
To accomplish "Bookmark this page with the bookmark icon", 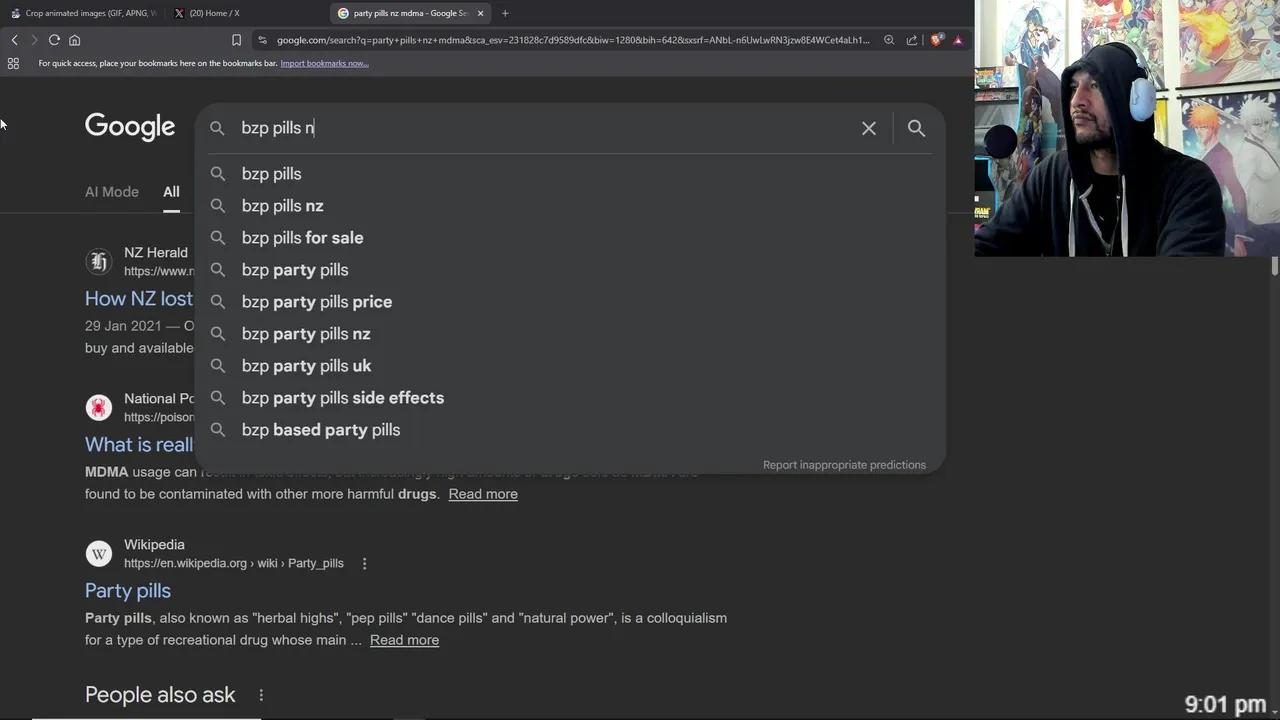I will pos(236,40).
